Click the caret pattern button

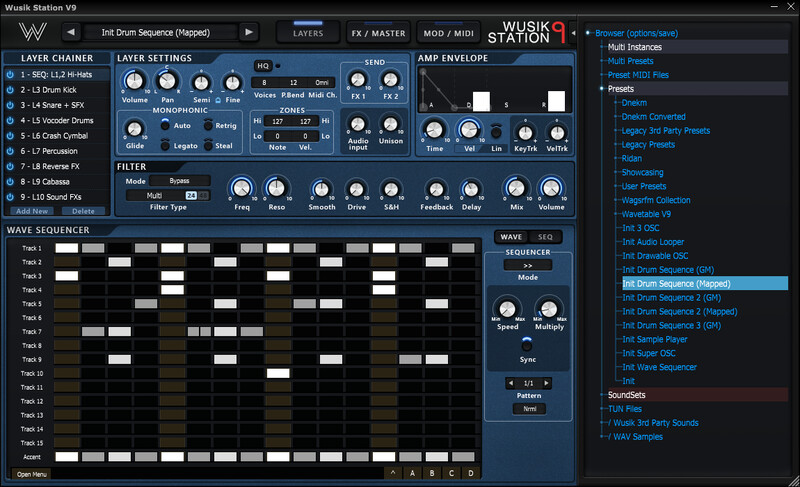click(393, 473)
